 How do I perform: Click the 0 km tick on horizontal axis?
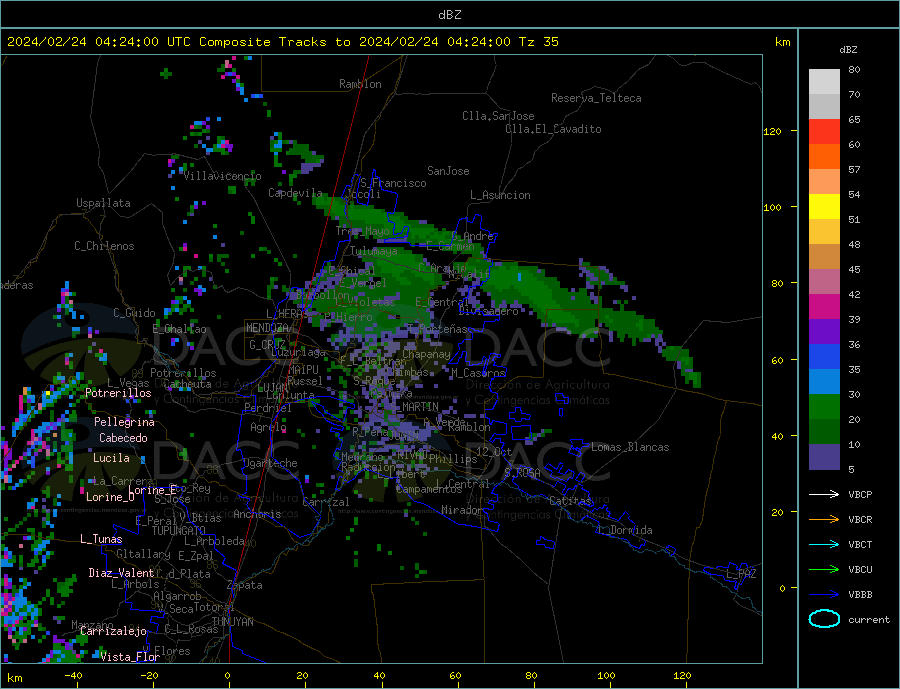pyautogui.click(x=227, y=676)
